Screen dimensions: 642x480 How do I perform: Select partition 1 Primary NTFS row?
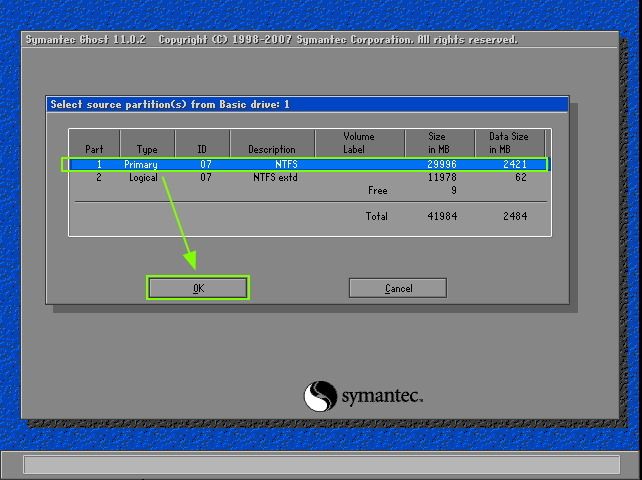[309, 164]
